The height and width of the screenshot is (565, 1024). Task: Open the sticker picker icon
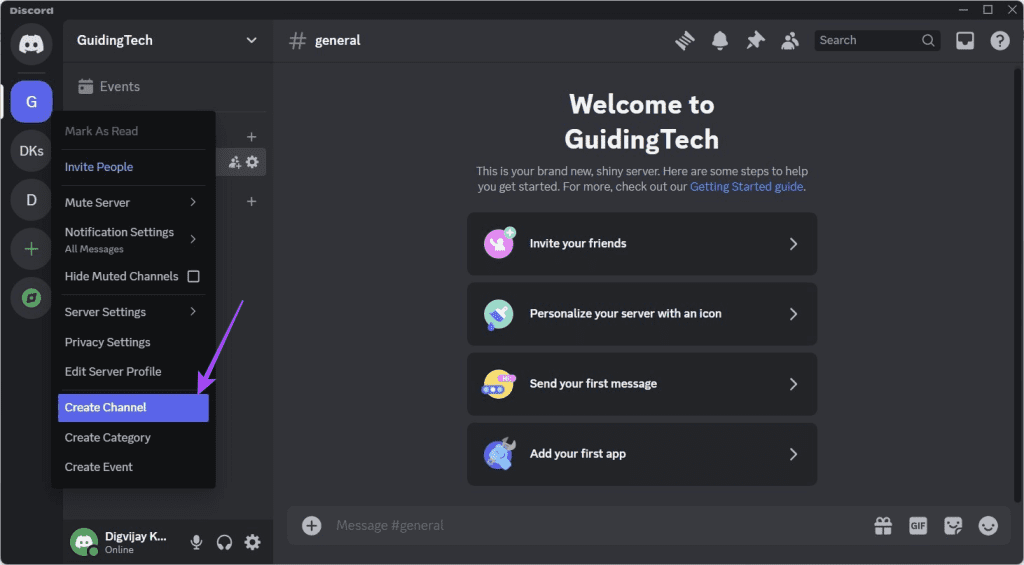point(953,525)
